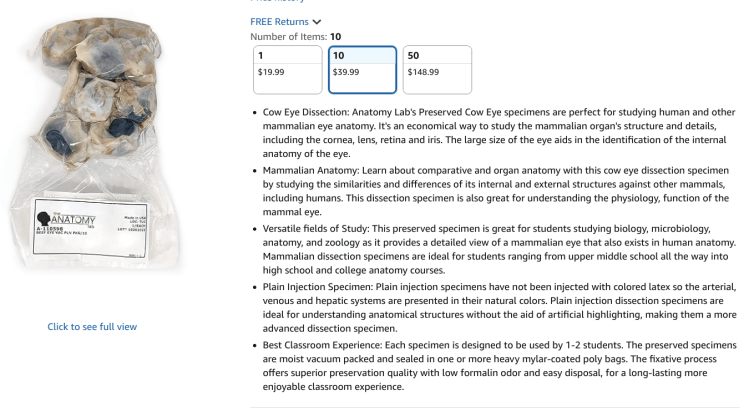
Task: Click the $148.99 price box
Action: [x=437, y=73]
